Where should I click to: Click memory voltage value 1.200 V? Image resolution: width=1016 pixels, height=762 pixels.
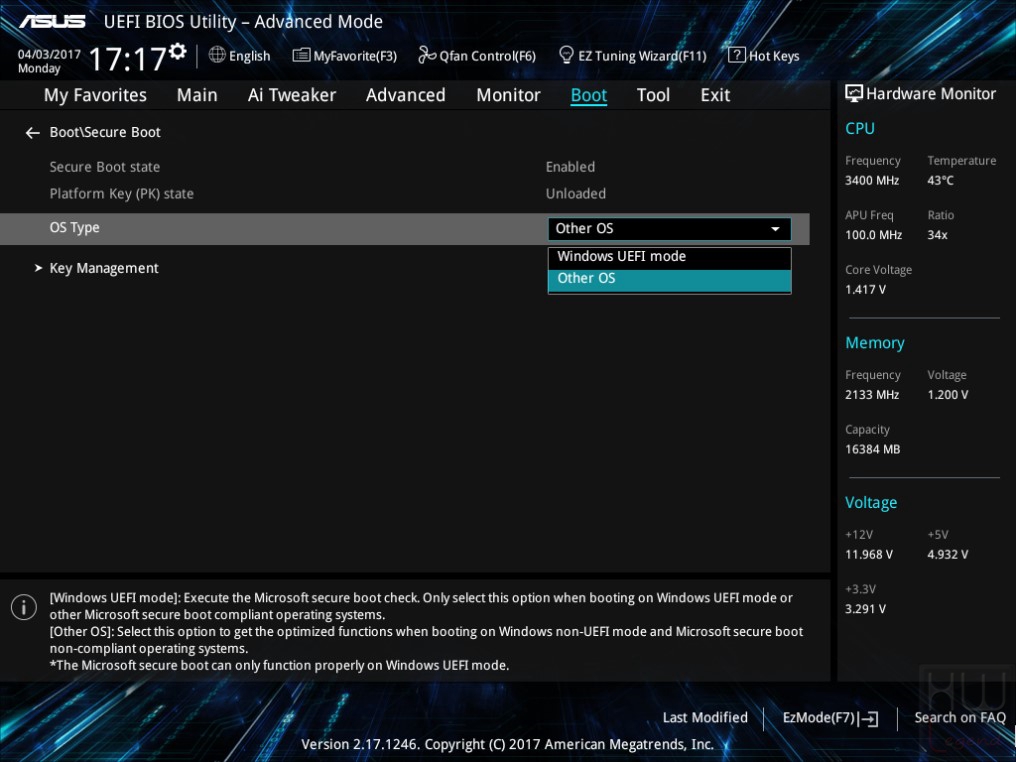[x=947, y=395]
